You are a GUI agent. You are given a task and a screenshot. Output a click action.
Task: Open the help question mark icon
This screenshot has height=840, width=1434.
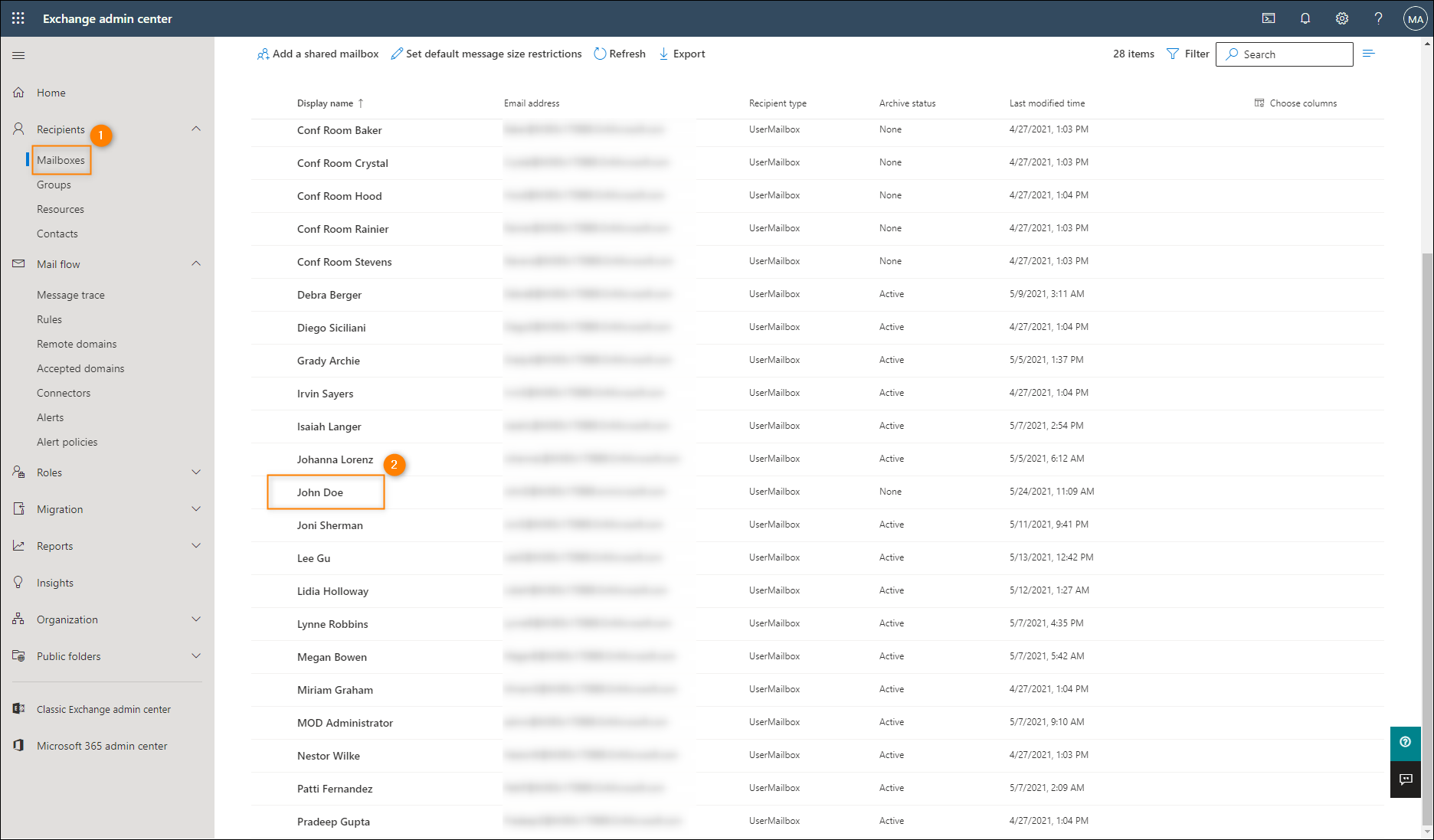click(1378, 18)
